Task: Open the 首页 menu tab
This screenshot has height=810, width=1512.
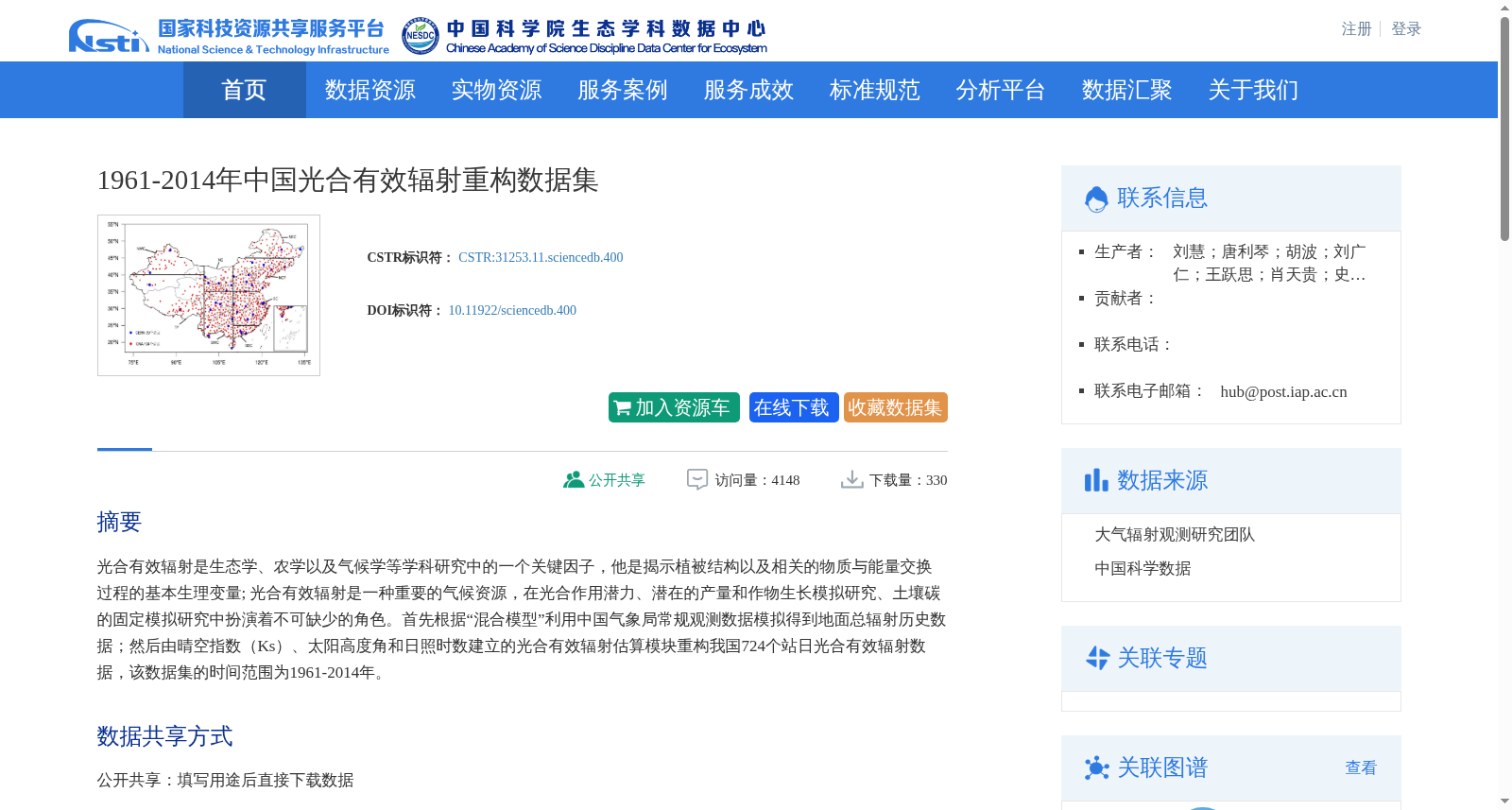Action: click(244, 90)
